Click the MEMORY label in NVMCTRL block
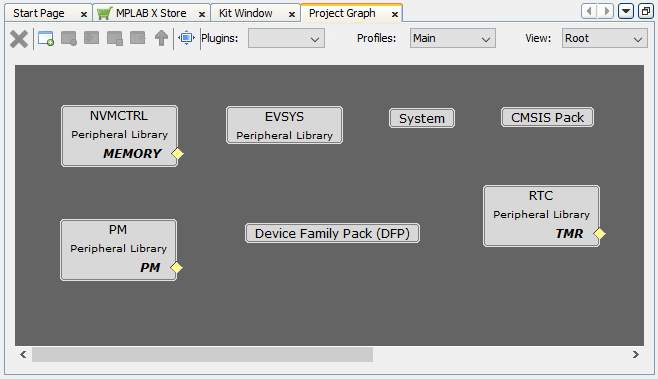The height and width of the screenshot is (379, 658). pyautogui.click(x=132, y=154)
